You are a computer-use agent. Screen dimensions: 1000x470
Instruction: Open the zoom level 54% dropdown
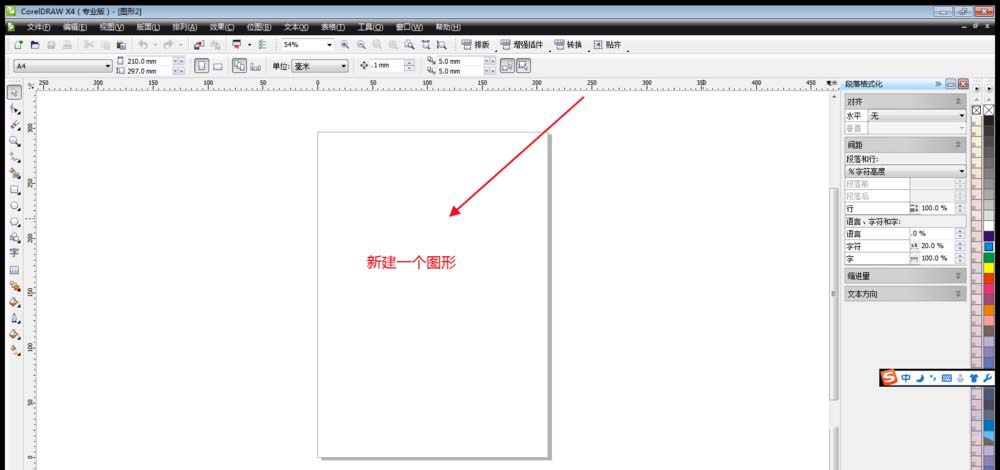(329, 45)
